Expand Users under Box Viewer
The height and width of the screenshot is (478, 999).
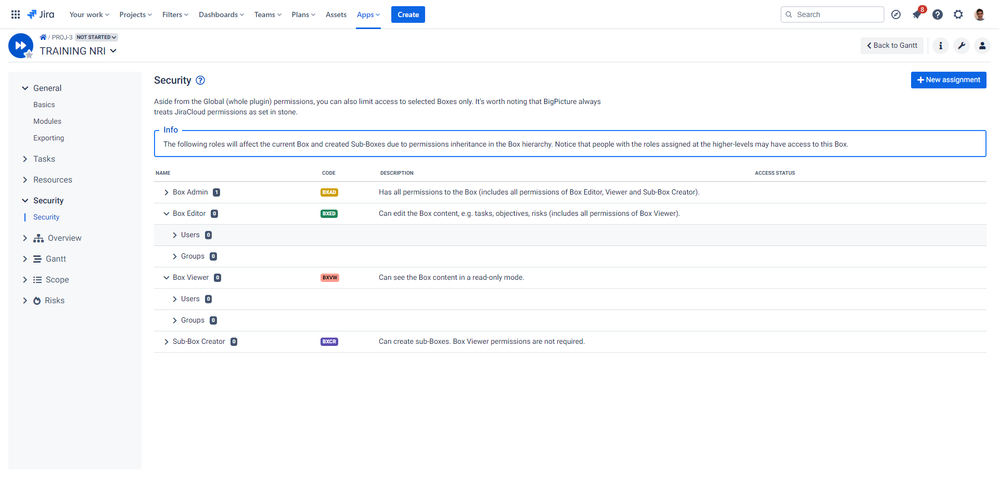click(x=175, y=299)
